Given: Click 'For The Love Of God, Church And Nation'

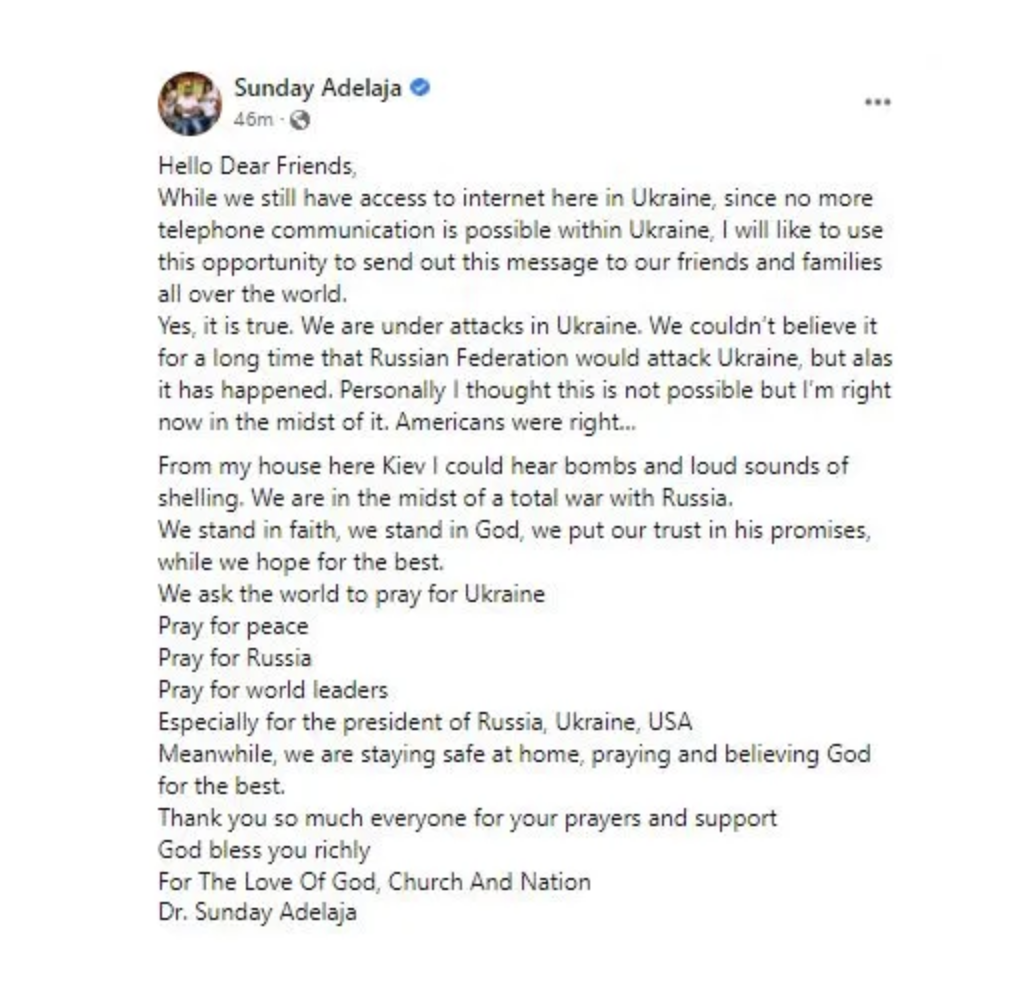Looking at the screenshot, I should 375,882.
